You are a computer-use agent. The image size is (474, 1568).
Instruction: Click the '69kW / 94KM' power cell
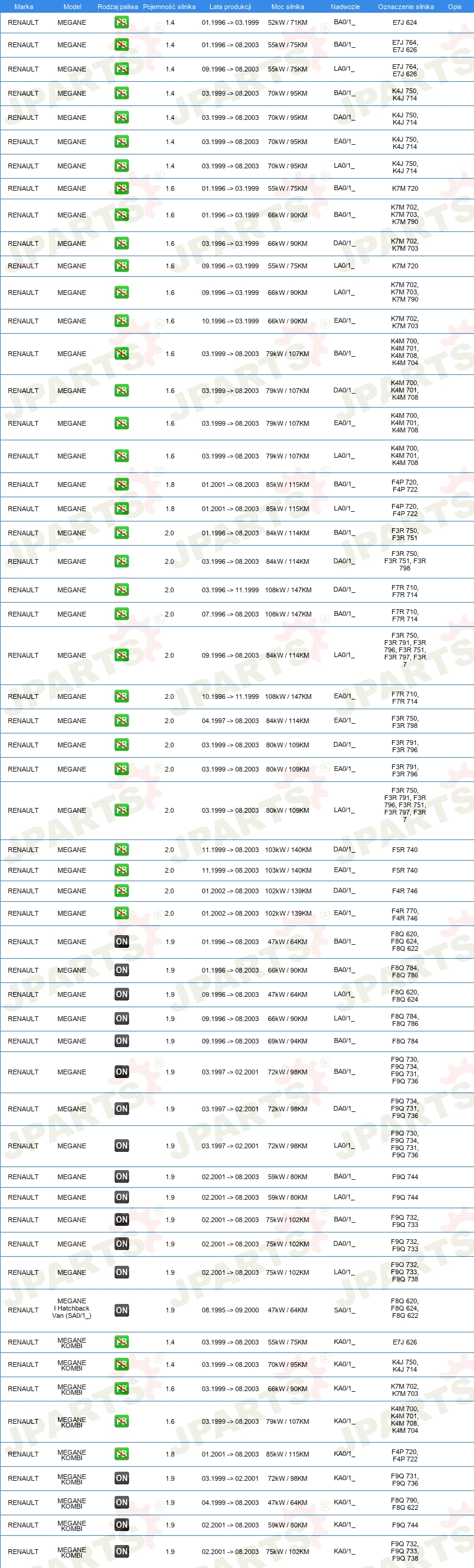(x=287, y=1041)
